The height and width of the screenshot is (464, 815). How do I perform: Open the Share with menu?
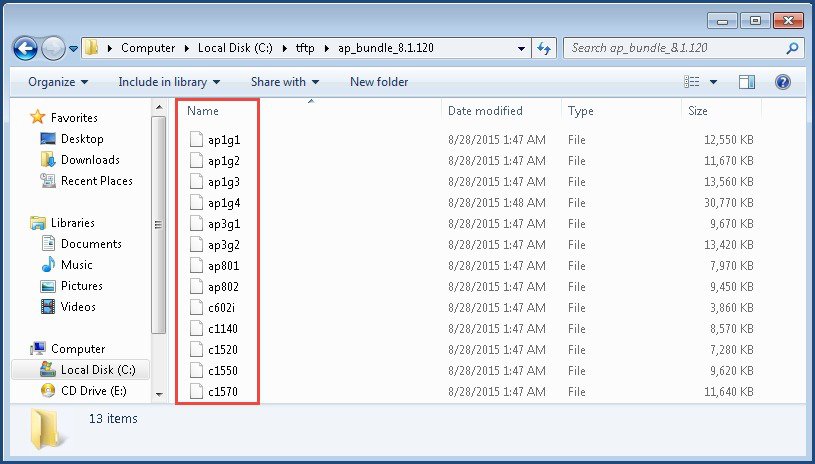[x=285, y=82]
